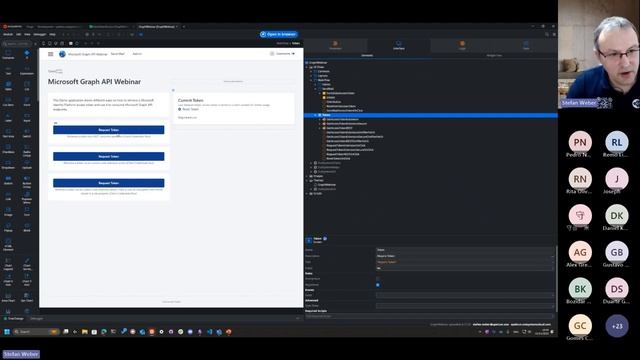The width and height of the screenshot is (640, 360).
Task: Switch to the Processes tab
Action: click(336, 45)
